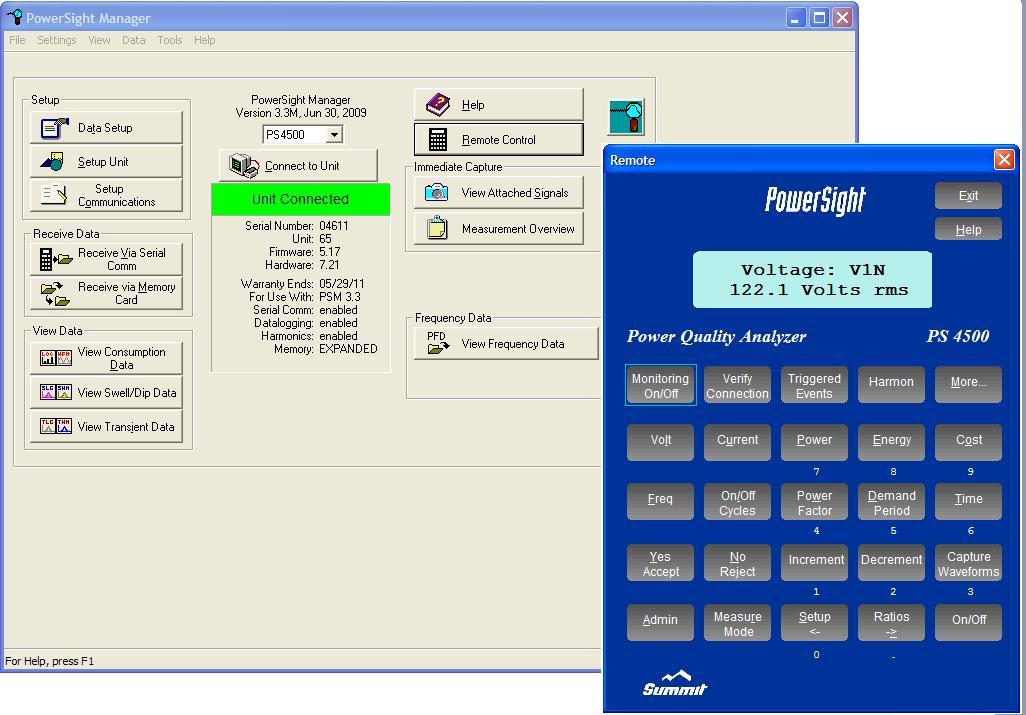Click the Increment remote key
The width and height of the screenshot is (1026, 715).
[814, 563]
